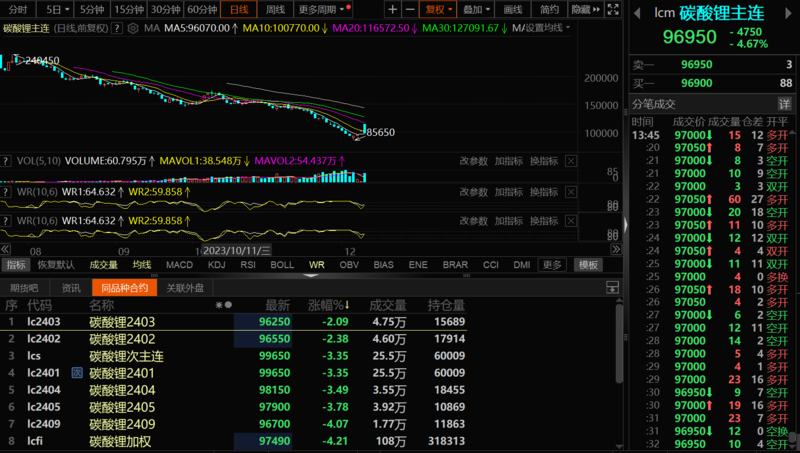Switch to the 周线 weekly tab
This screenshot has width=800, height=453.
275,9
